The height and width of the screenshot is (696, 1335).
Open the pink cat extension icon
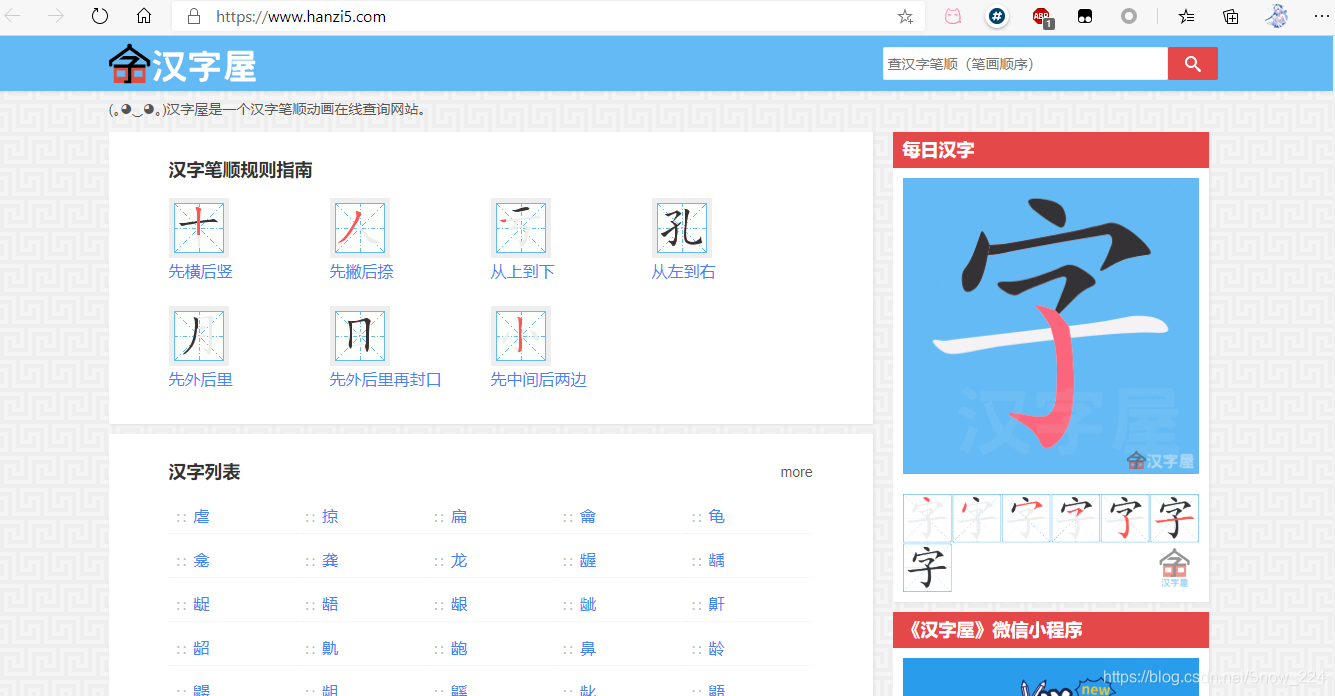pyautogui.click(x=954, y=16)
